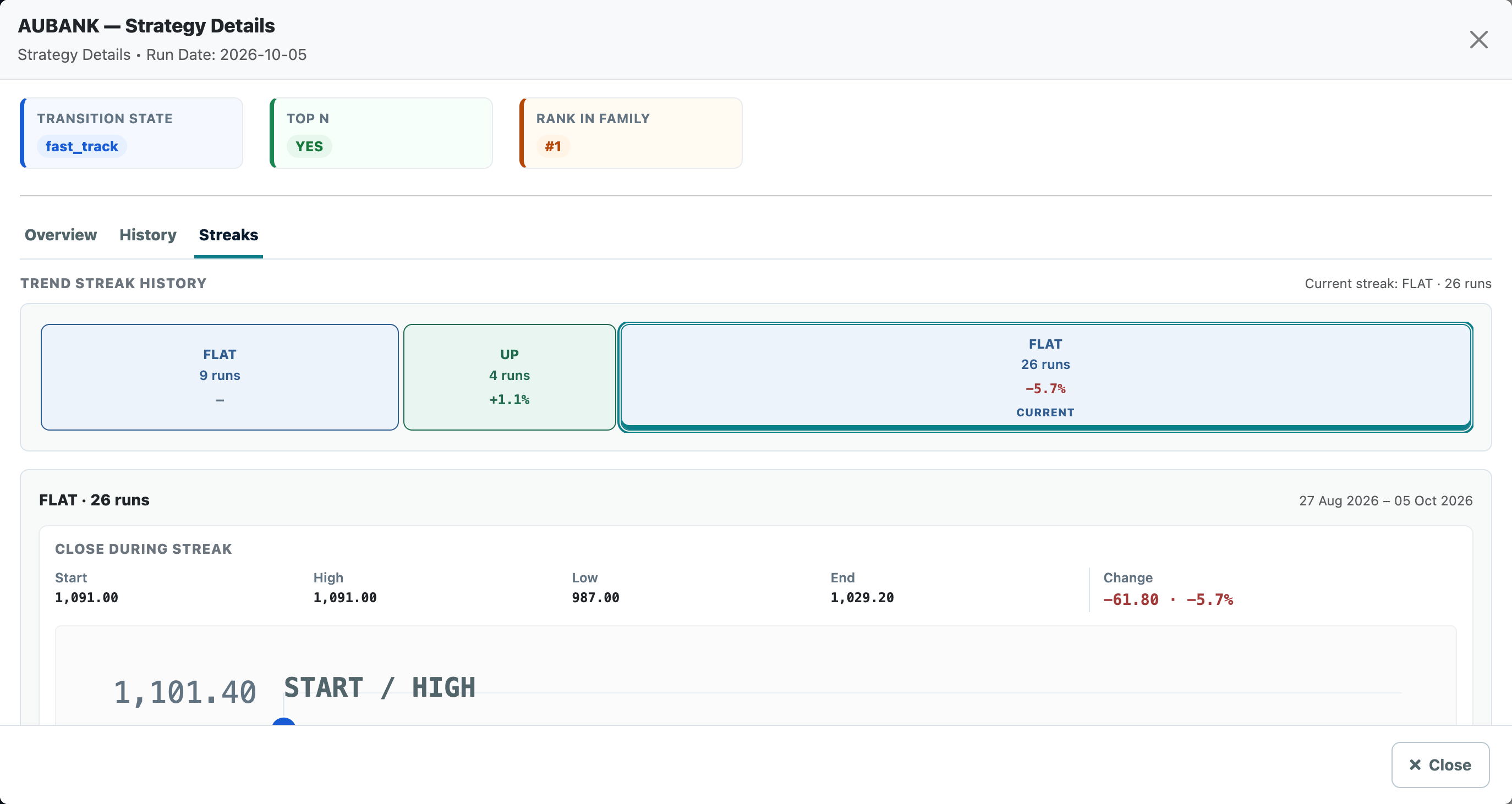Click the blue start point marker on chart

(x=283, y=722)
